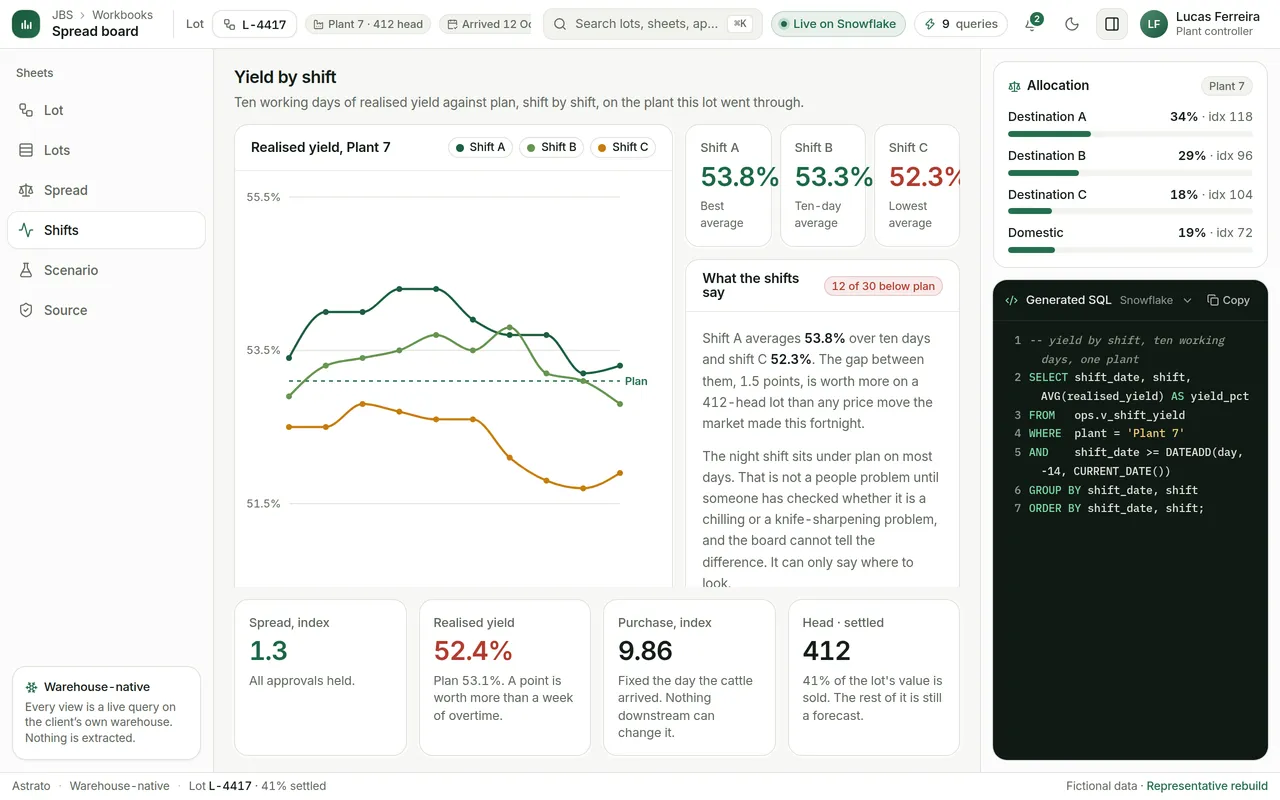
Task: Toggle Shift C series in legend
Action: 622,147
